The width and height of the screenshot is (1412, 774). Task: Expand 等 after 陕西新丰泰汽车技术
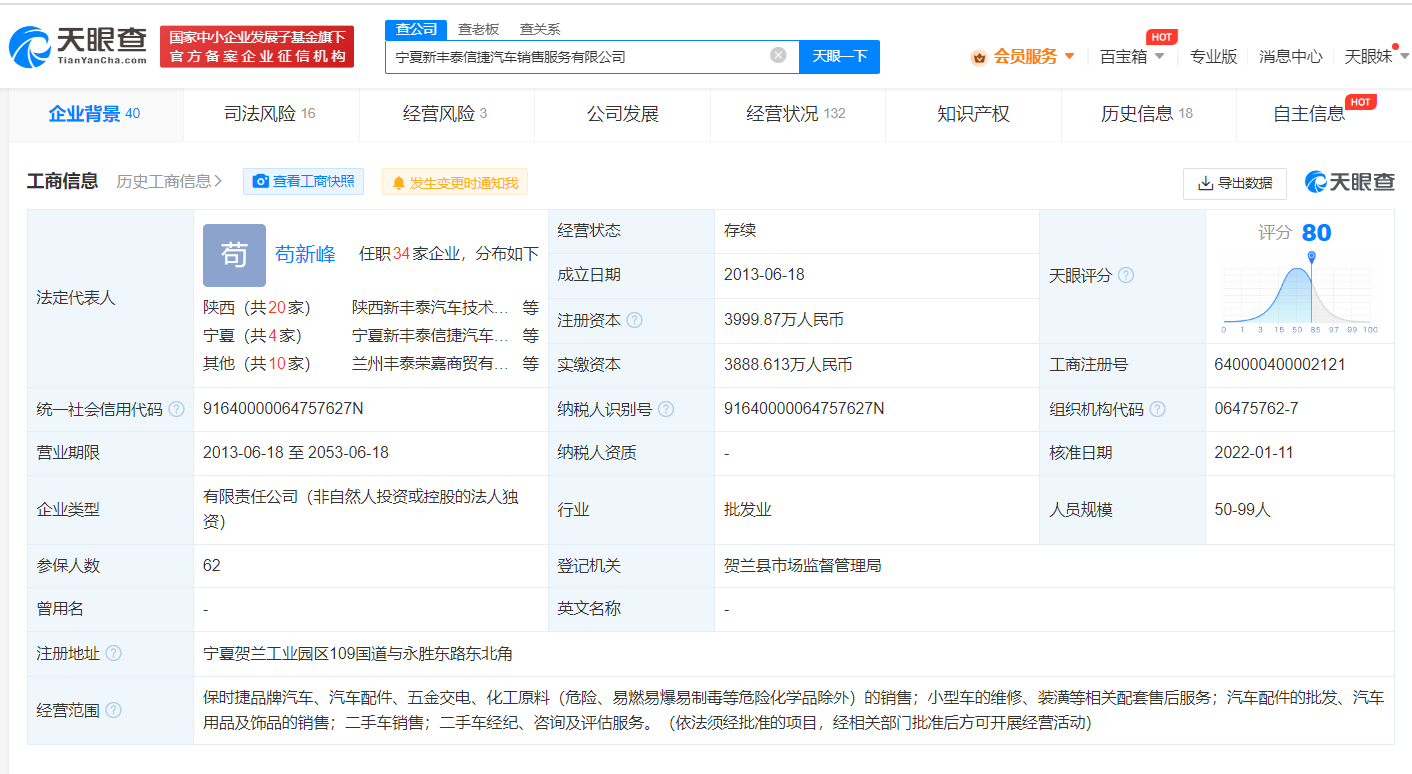click(x=530, y=308)
